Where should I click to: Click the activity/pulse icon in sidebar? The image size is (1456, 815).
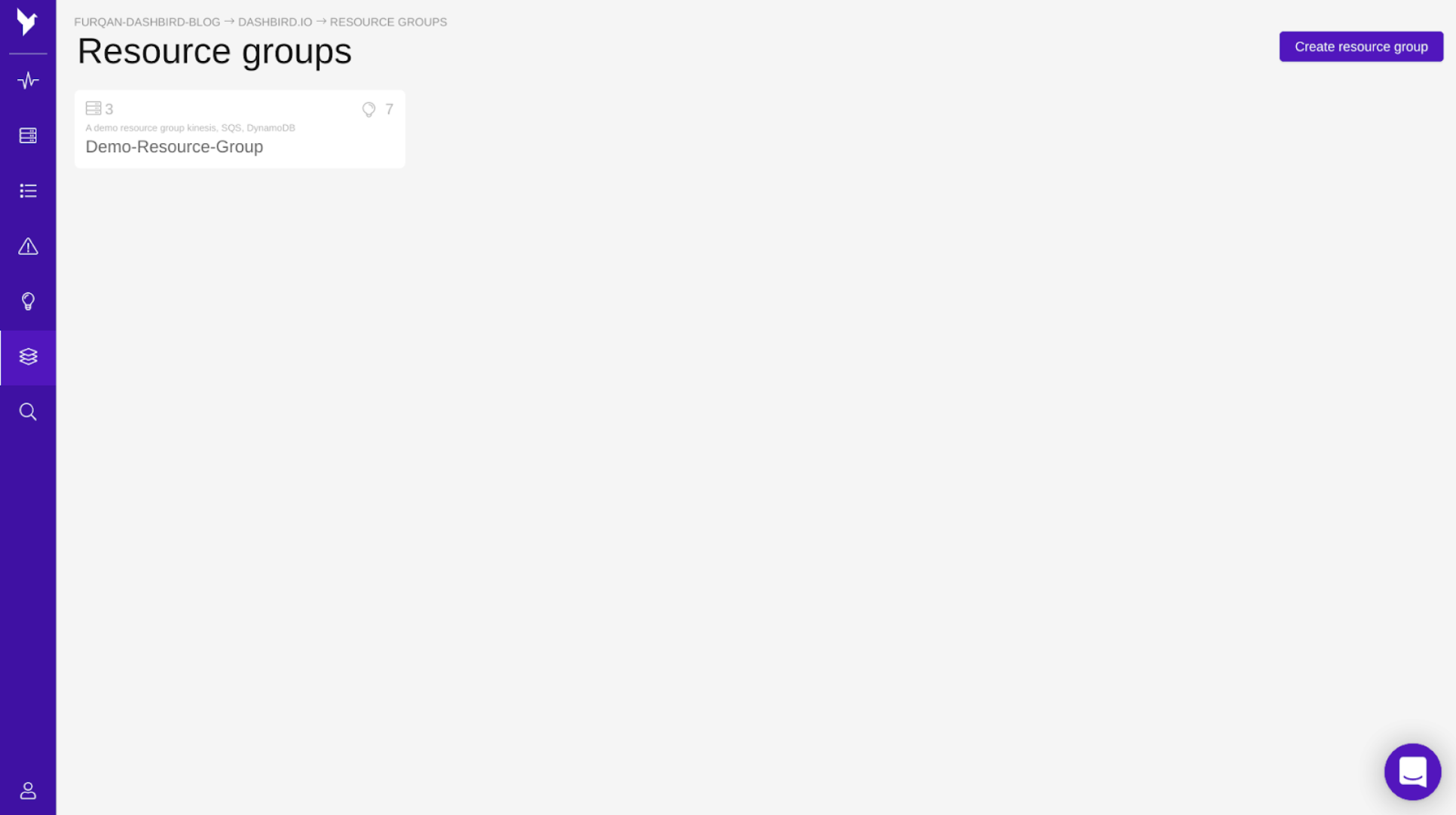[28, 80]
